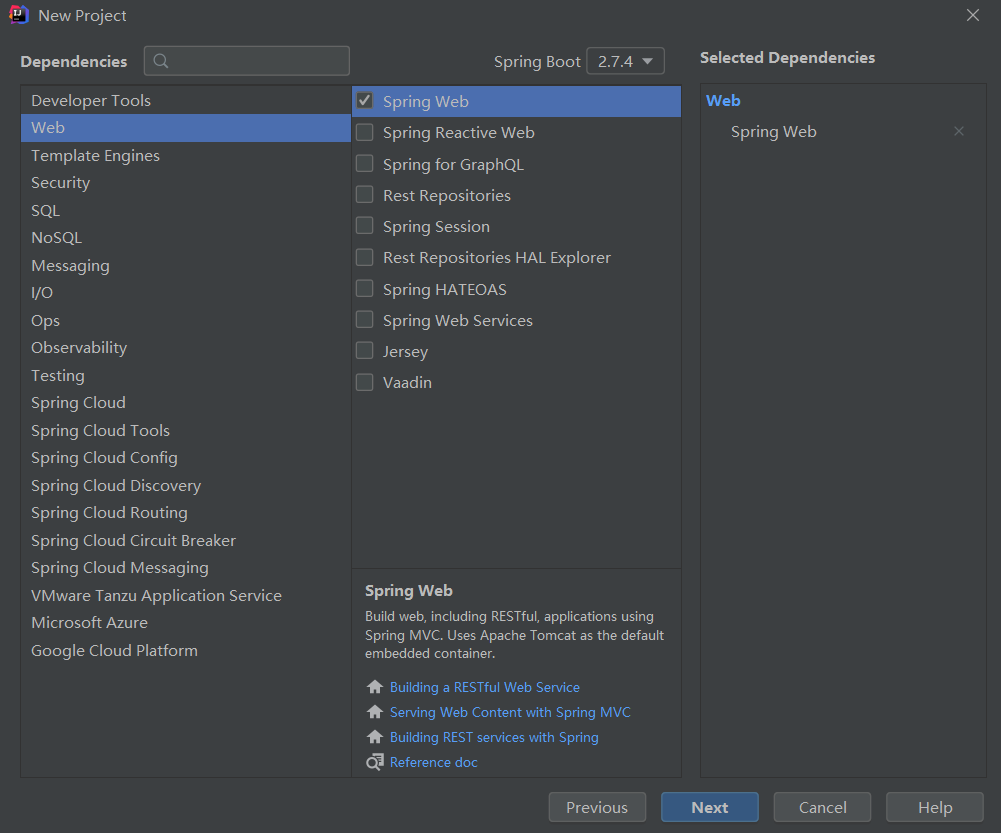Focus the Dependencies search field
This screenshot has width=1001, height=833.
point(247,61)
